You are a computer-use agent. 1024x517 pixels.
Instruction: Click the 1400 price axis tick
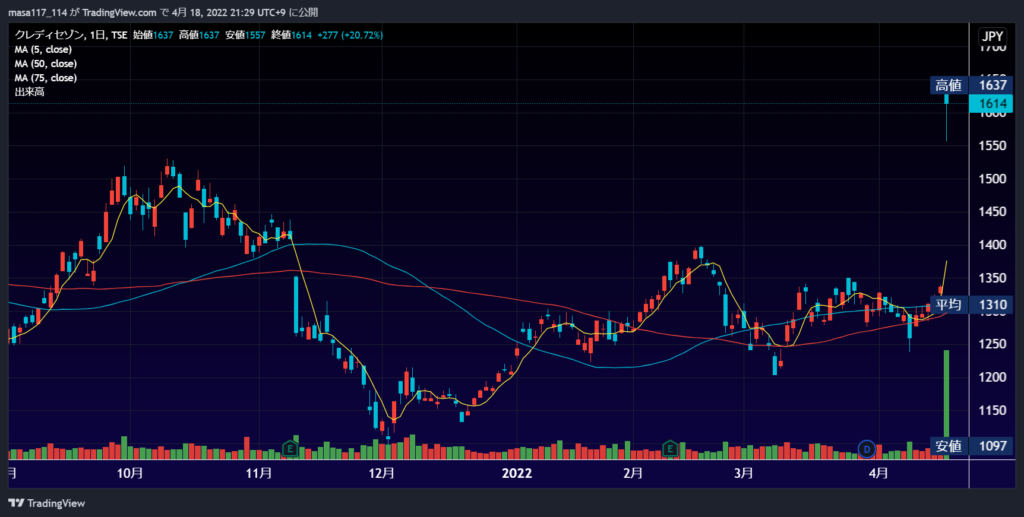pyautogui.click(x=993, y=245)
